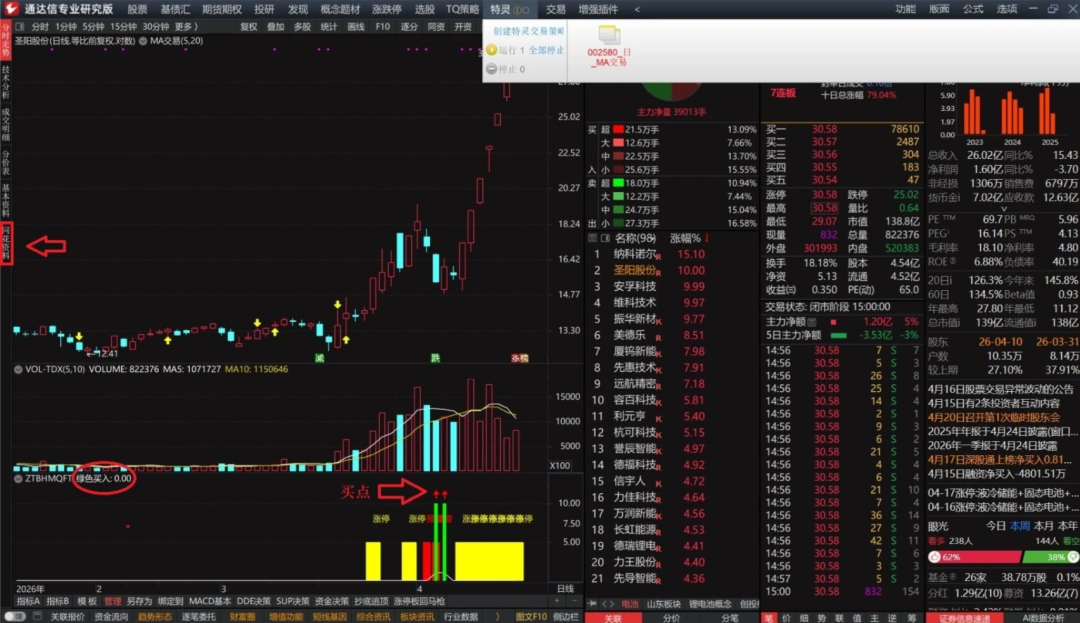Expand the 更多 period options
The image size is (1080, 623).
[x=186, y=27]
